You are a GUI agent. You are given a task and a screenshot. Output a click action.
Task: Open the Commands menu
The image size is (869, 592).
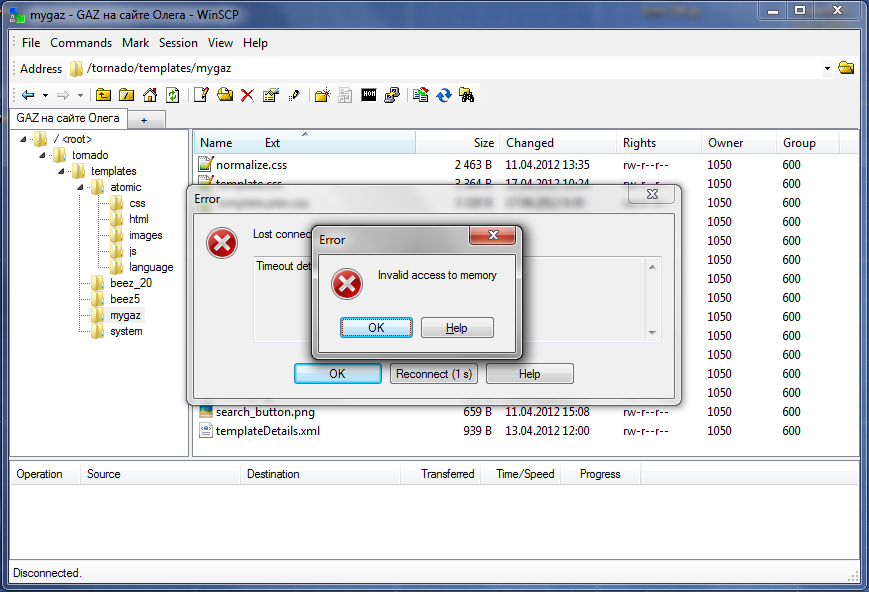coord(81,43)
